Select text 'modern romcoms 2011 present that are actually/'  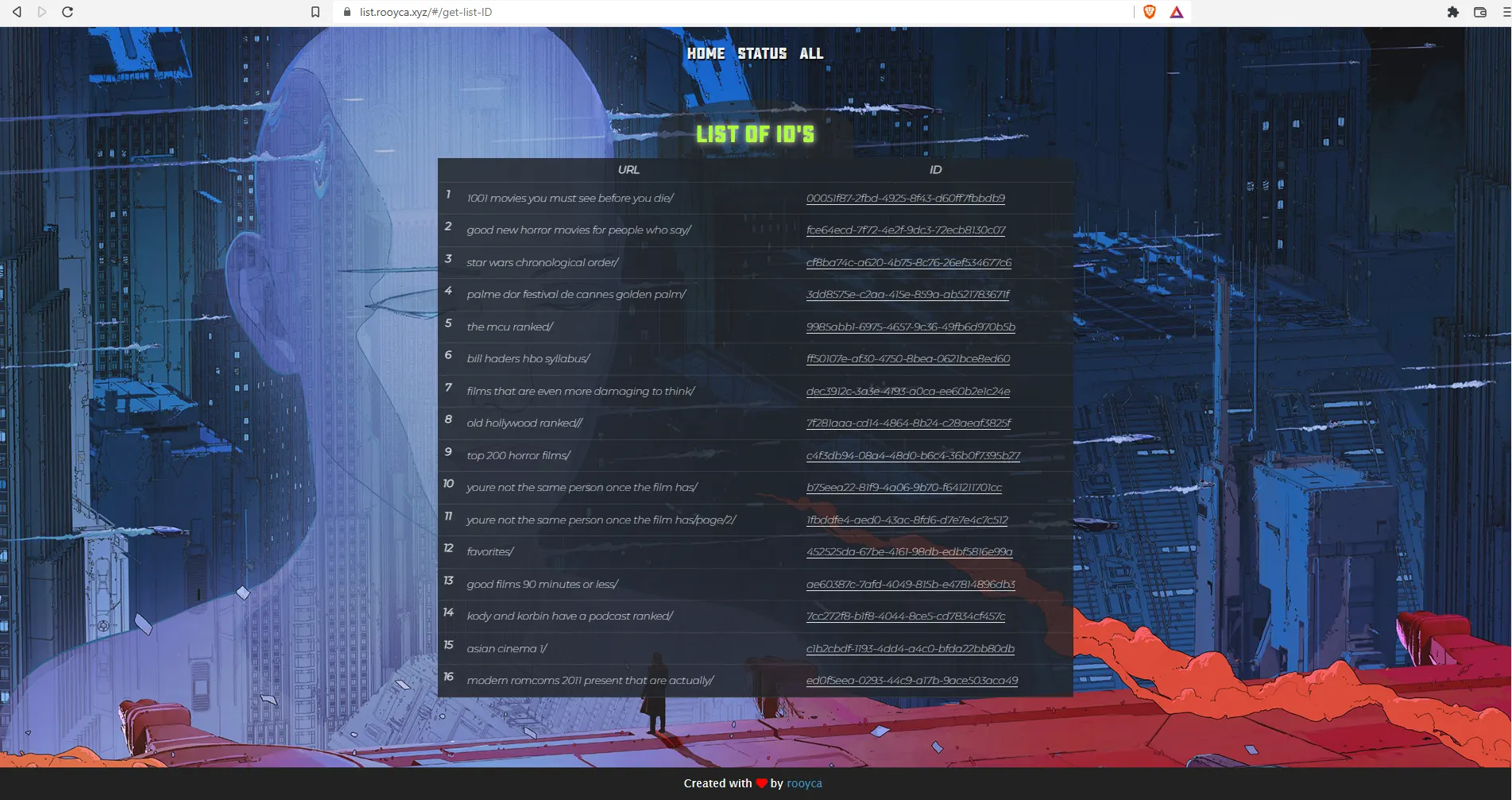(x=590, y=681)
